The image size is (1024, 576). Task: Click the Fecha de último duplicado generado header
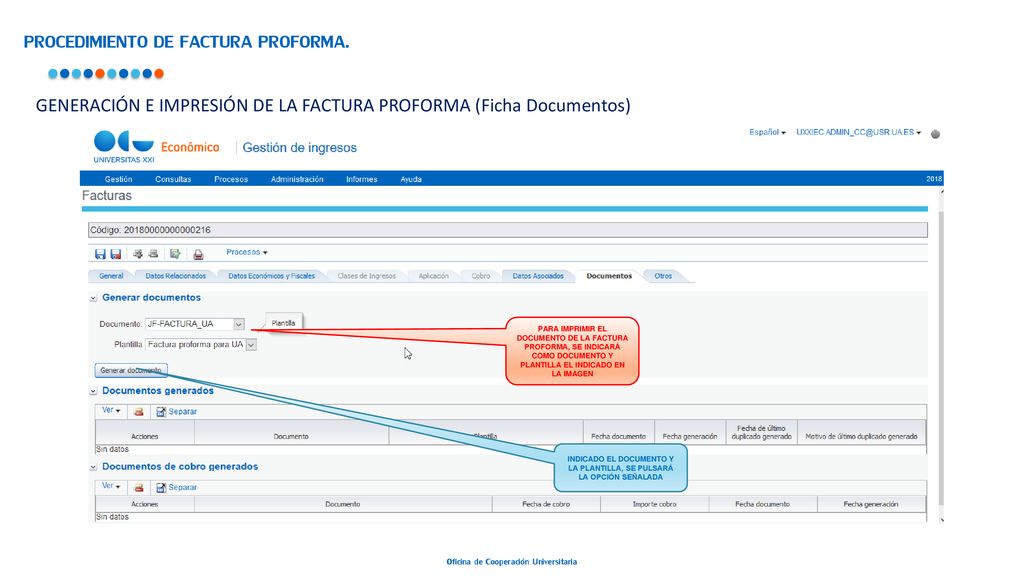coord(761,432)
